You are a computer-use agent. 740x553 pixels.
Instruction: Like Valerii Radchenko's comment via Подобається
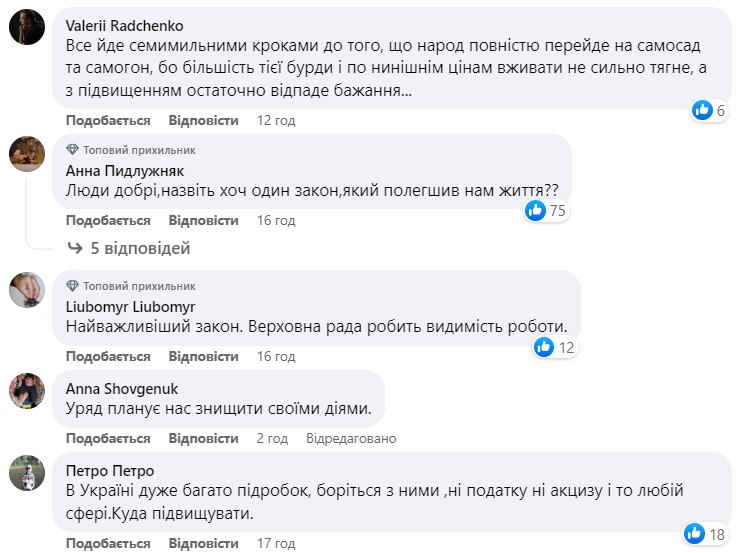tap(108, 120)
